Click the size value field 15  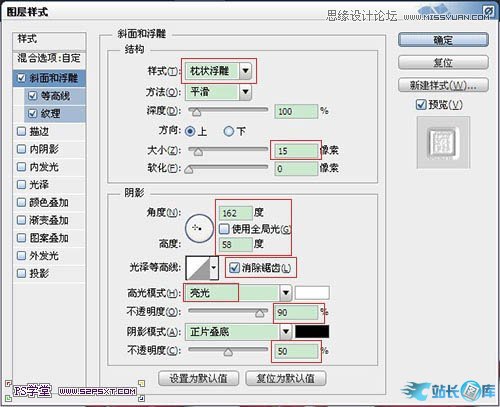(x=296, y=151)
